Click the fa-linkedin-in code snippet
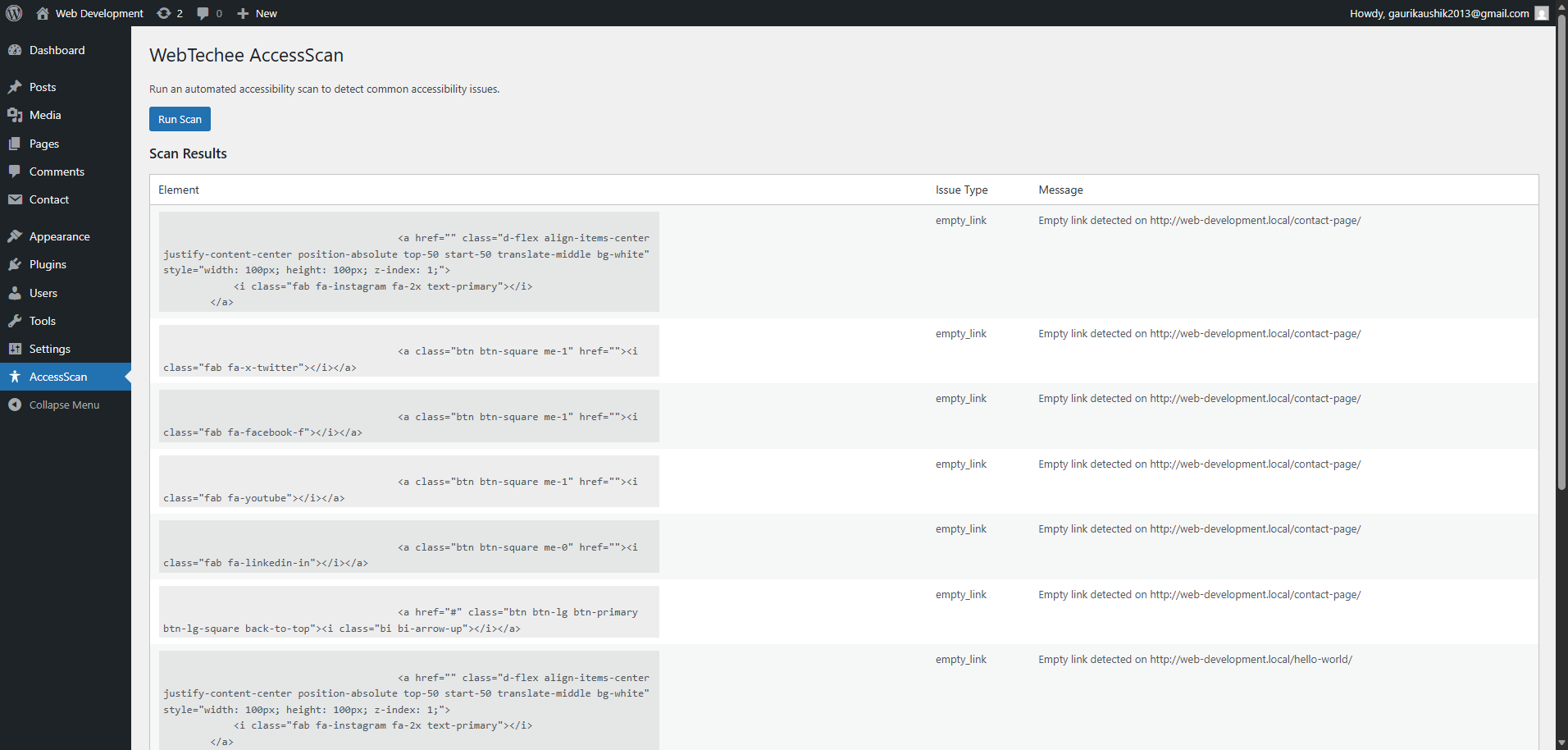 [x=409, y=546]
